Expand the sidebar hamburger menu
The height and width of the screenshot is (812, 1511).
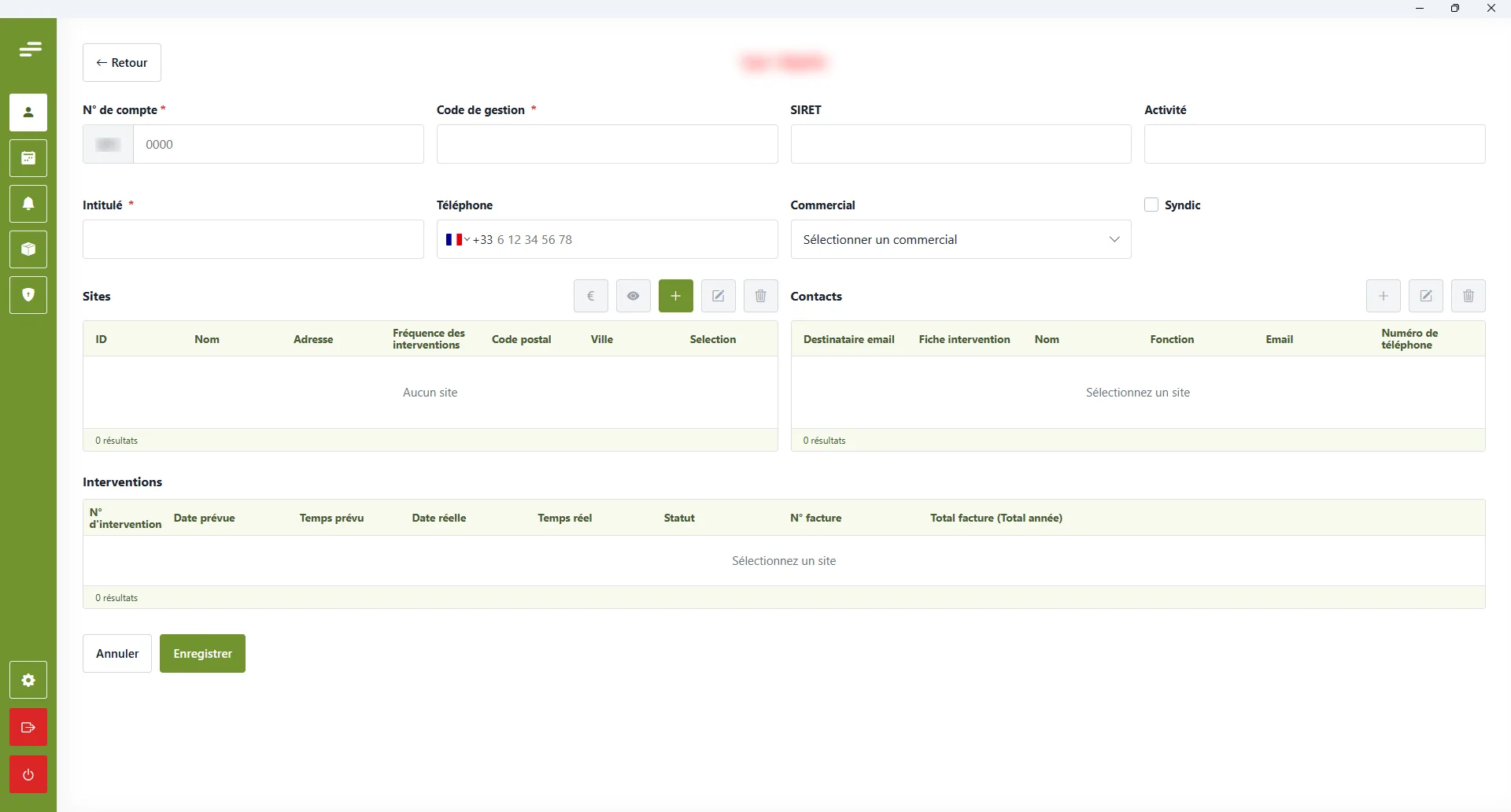(30, 50)
